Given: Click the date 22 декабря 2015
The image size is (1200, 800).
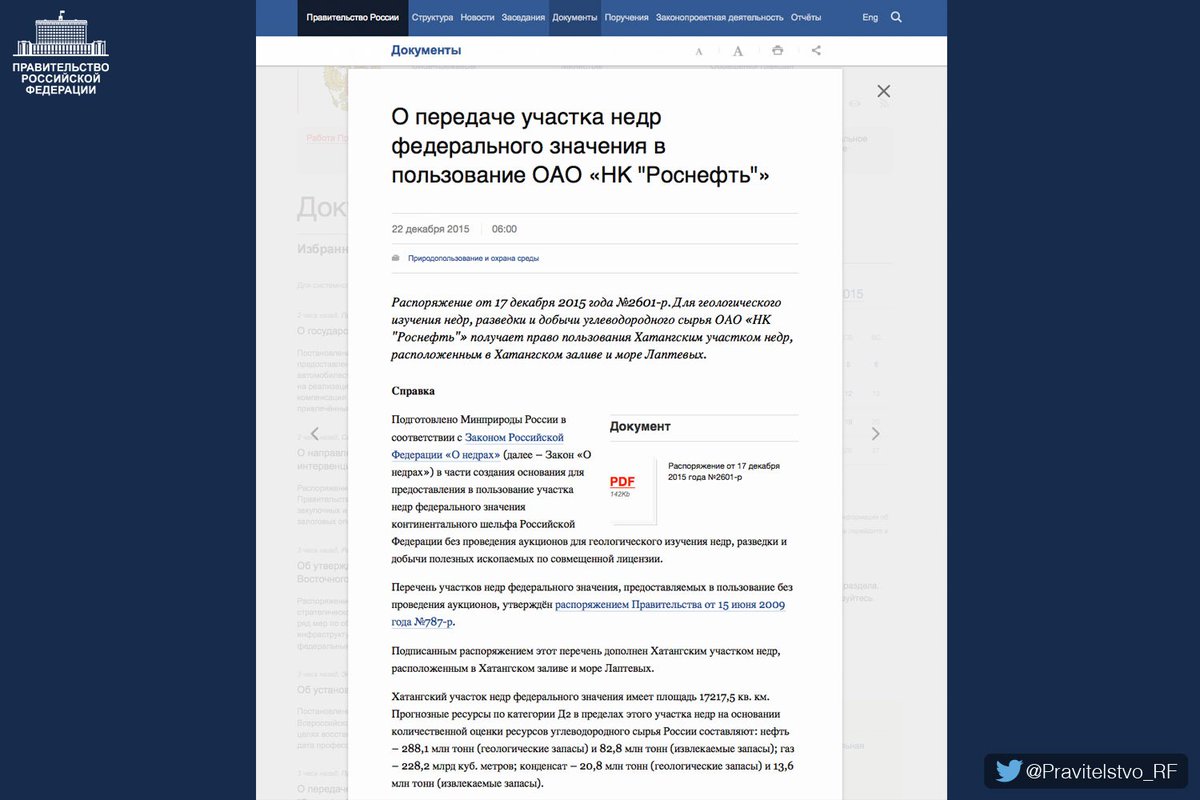Looking at the screenshot, I should pos(431,229).
